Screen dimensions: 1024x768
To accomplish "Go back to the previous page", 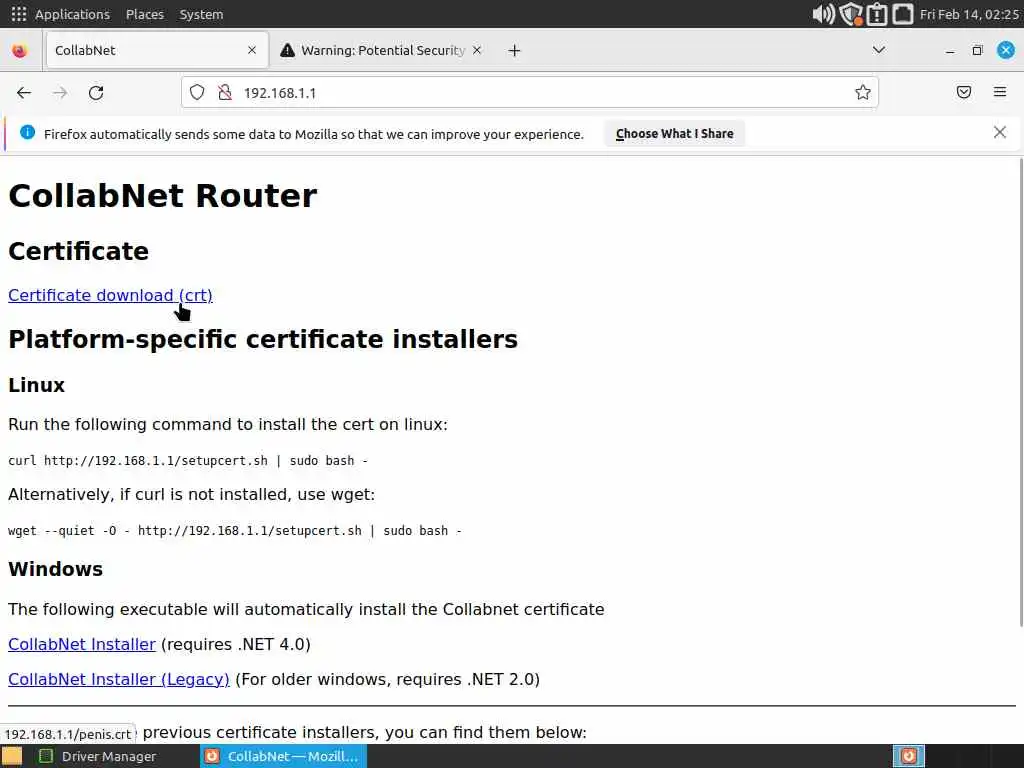I will (x=24, y=93).
